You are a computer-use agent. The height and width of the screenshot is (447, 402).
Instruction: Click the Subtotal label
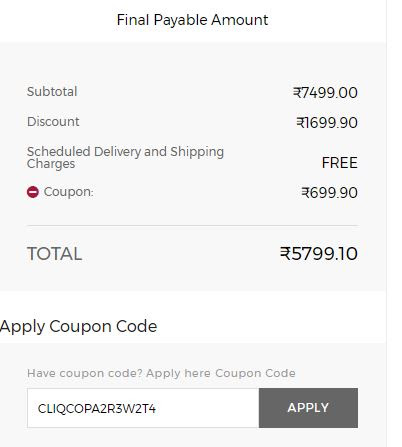pos(52,92)
